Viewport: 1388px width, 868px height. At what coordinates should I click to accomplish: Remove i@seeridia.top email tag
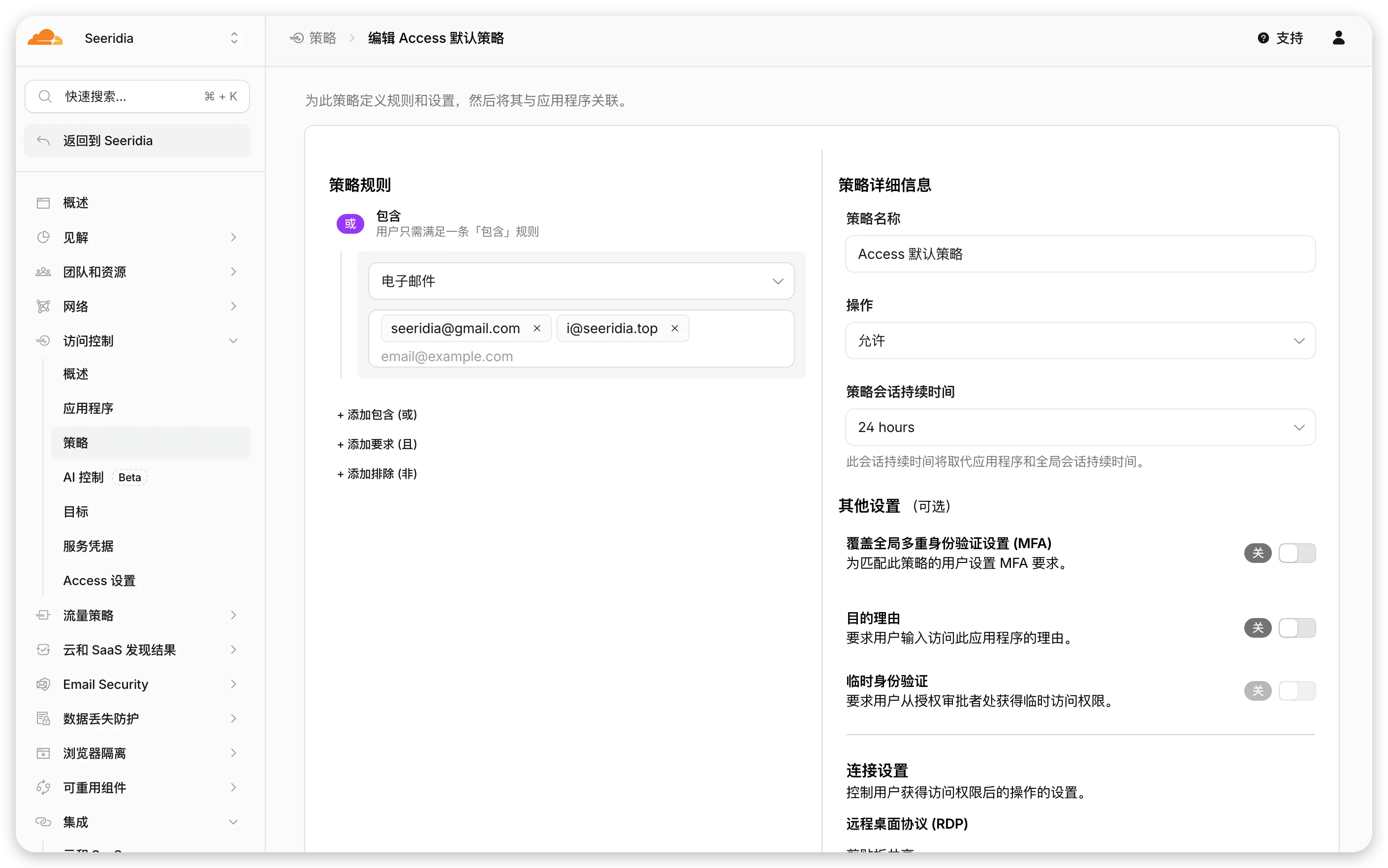point(675,328)
